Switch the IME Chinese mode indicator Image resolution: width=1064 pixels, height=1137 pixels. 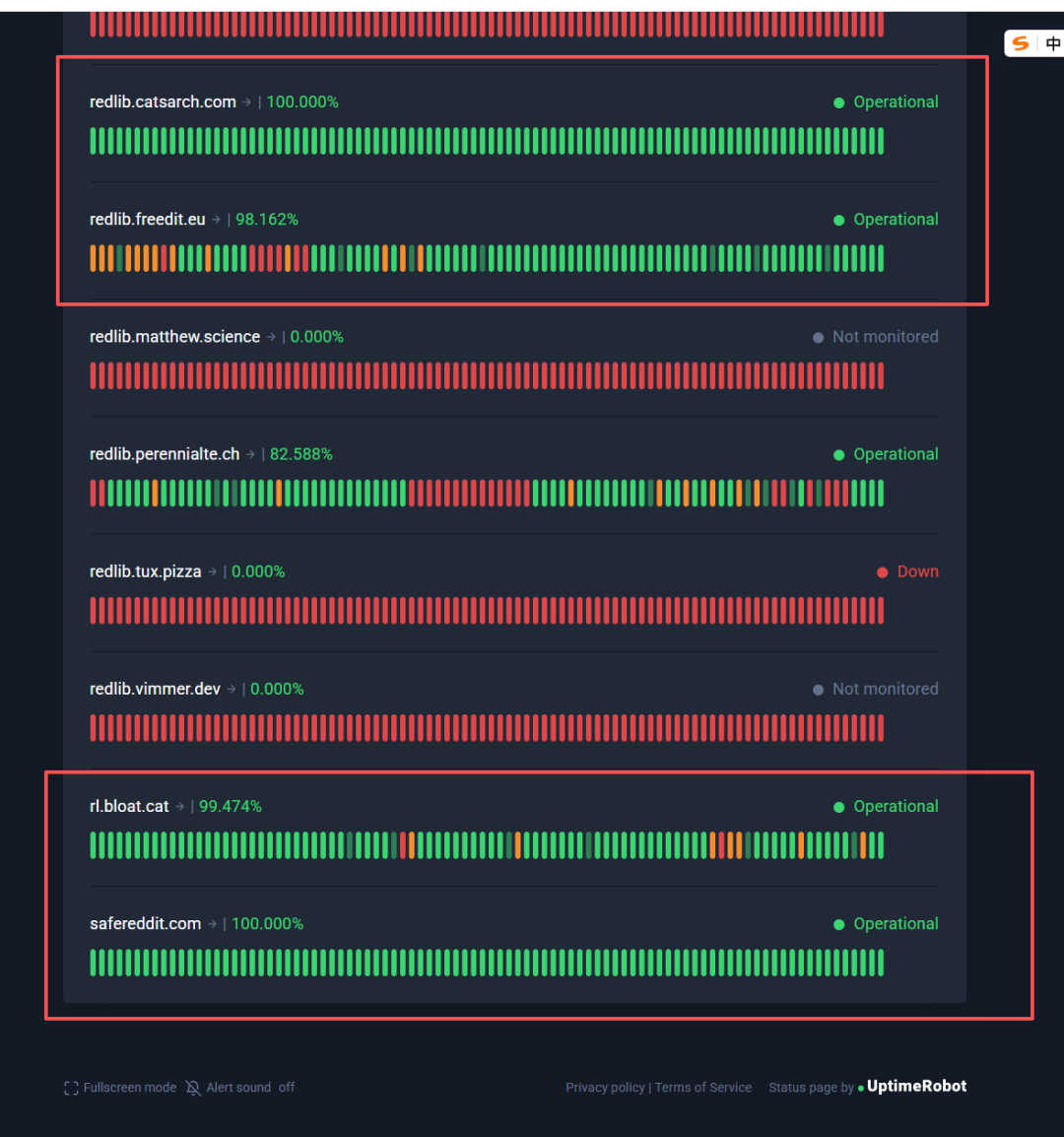(1052, 43)
